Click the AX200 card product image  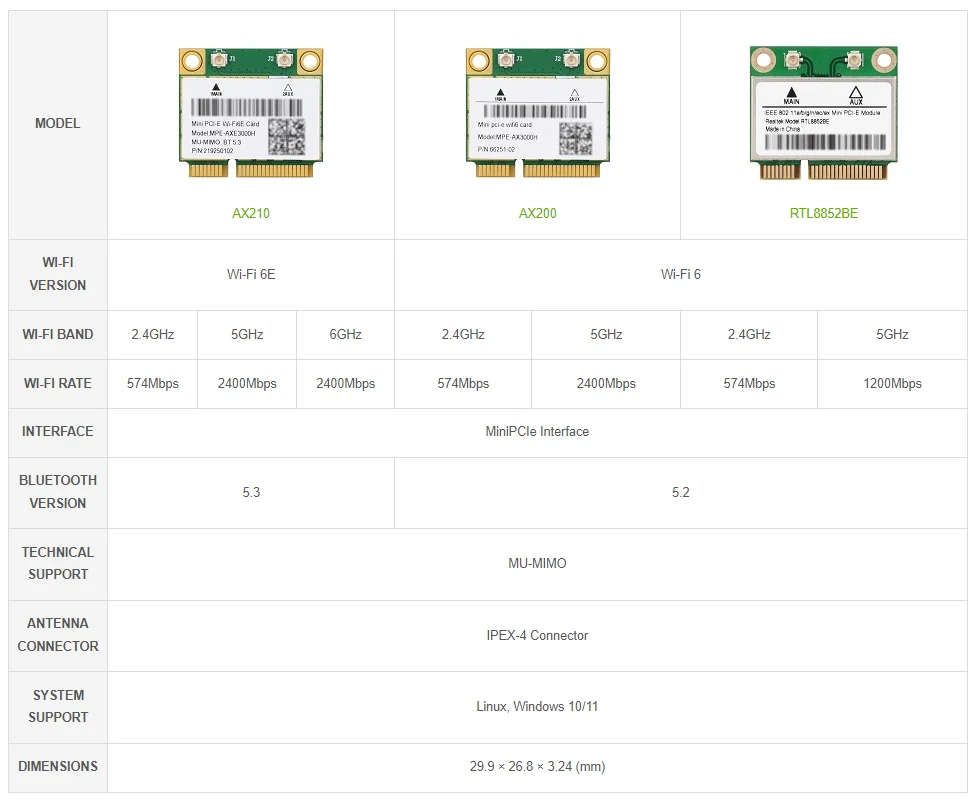[538, 112]
